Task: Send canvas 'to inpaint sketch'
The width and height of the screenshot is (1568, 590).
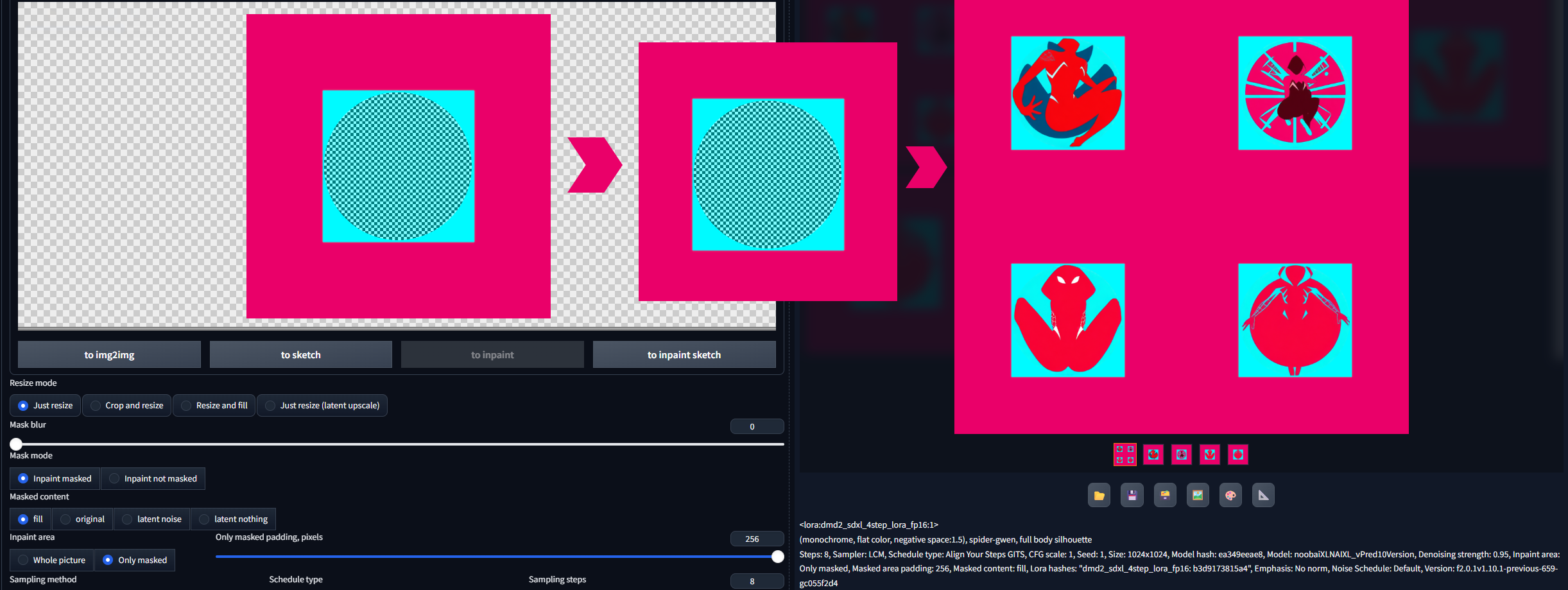Action: point(684,354)
